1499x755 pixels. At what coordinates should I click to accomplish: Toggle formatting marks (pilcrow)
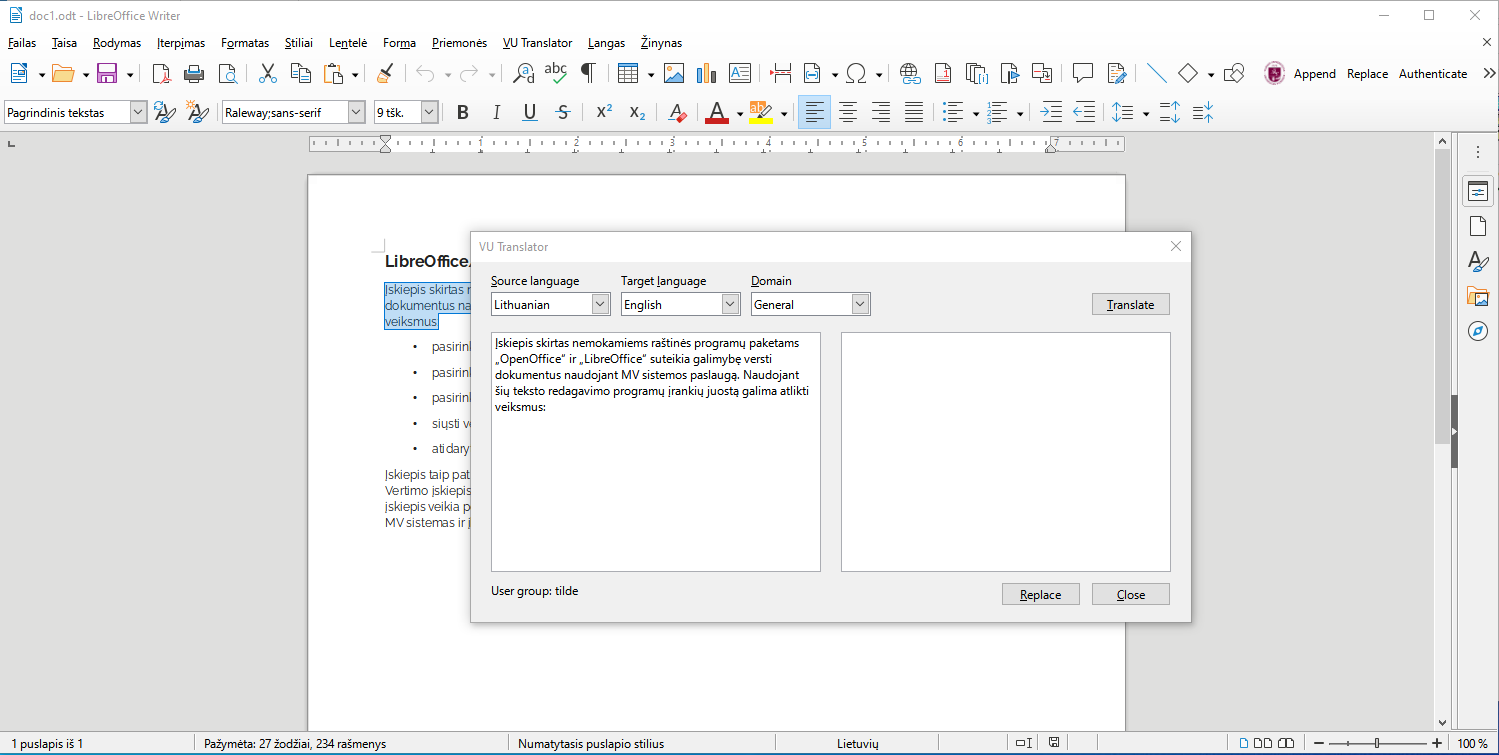(x=589, y=73)
